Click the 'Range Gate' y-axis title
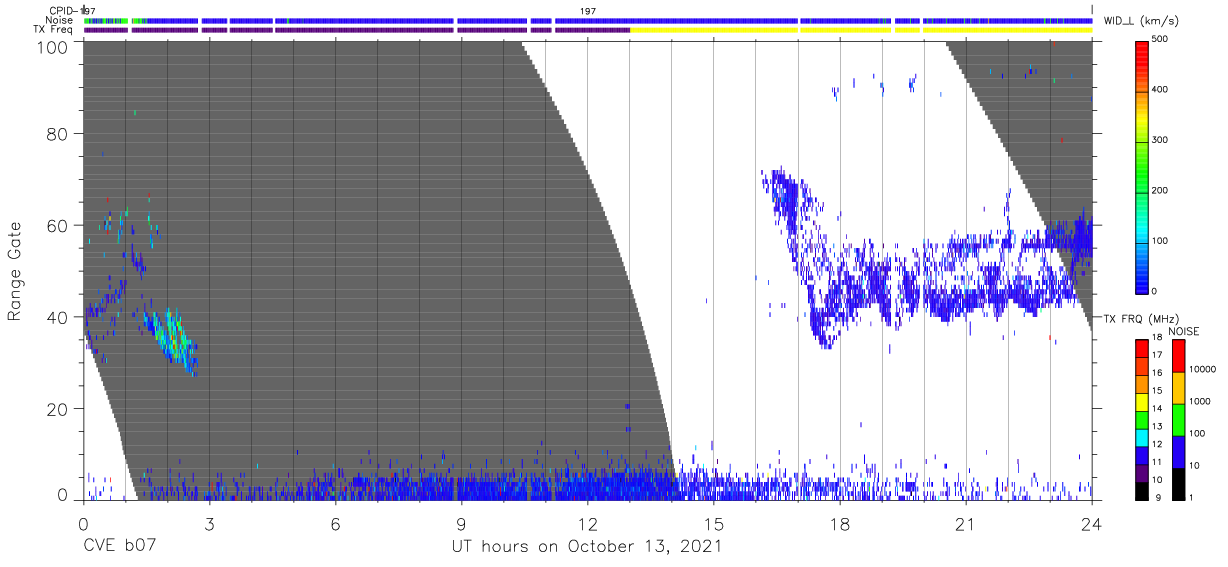Screen dimensions: 1228x567 [x=15, y=271]
